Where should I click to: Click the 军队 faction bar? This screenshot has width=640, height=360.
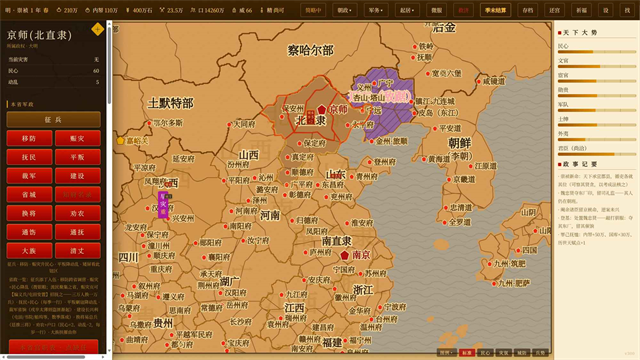tap(597, 111)
